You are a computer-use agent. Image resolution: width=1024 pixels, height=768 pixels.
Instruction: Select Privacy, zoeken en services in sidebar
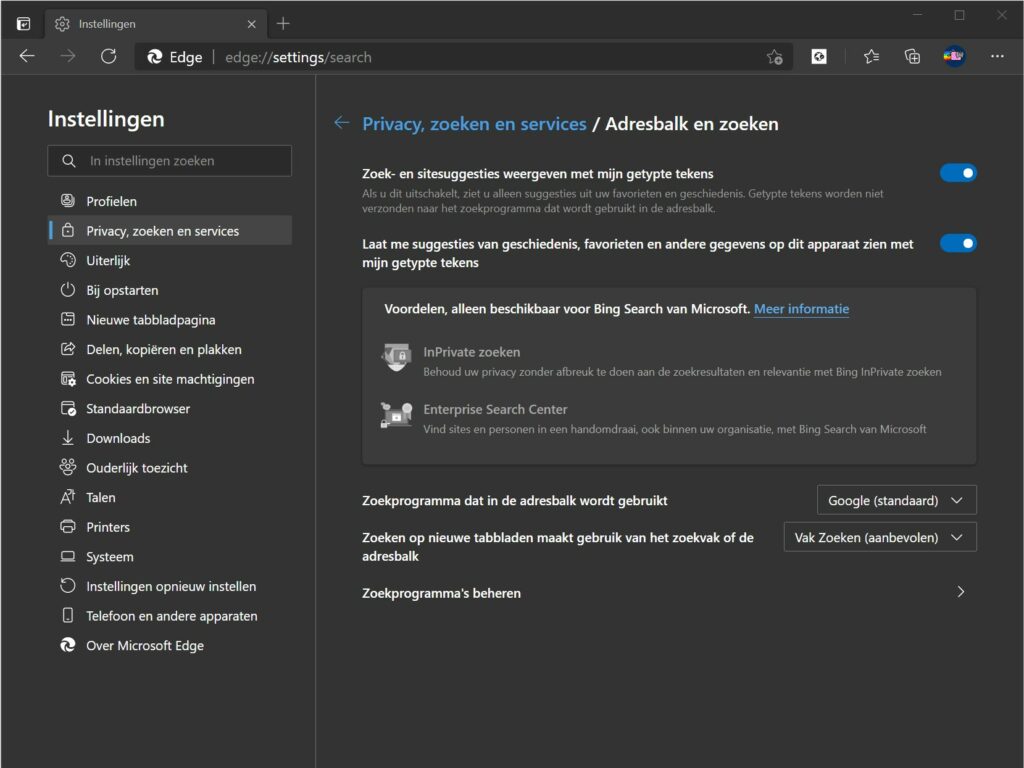[x=170, y=231]
